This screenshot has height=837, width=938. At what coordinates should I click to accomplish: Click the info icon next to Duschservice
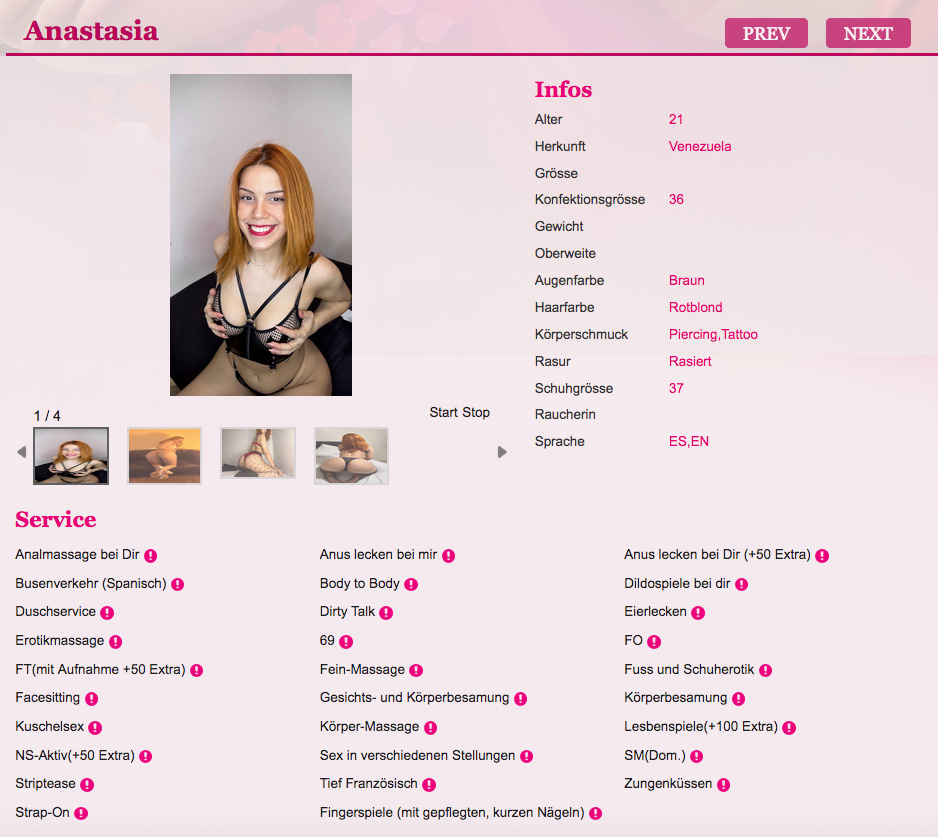(x=107, y=613)
